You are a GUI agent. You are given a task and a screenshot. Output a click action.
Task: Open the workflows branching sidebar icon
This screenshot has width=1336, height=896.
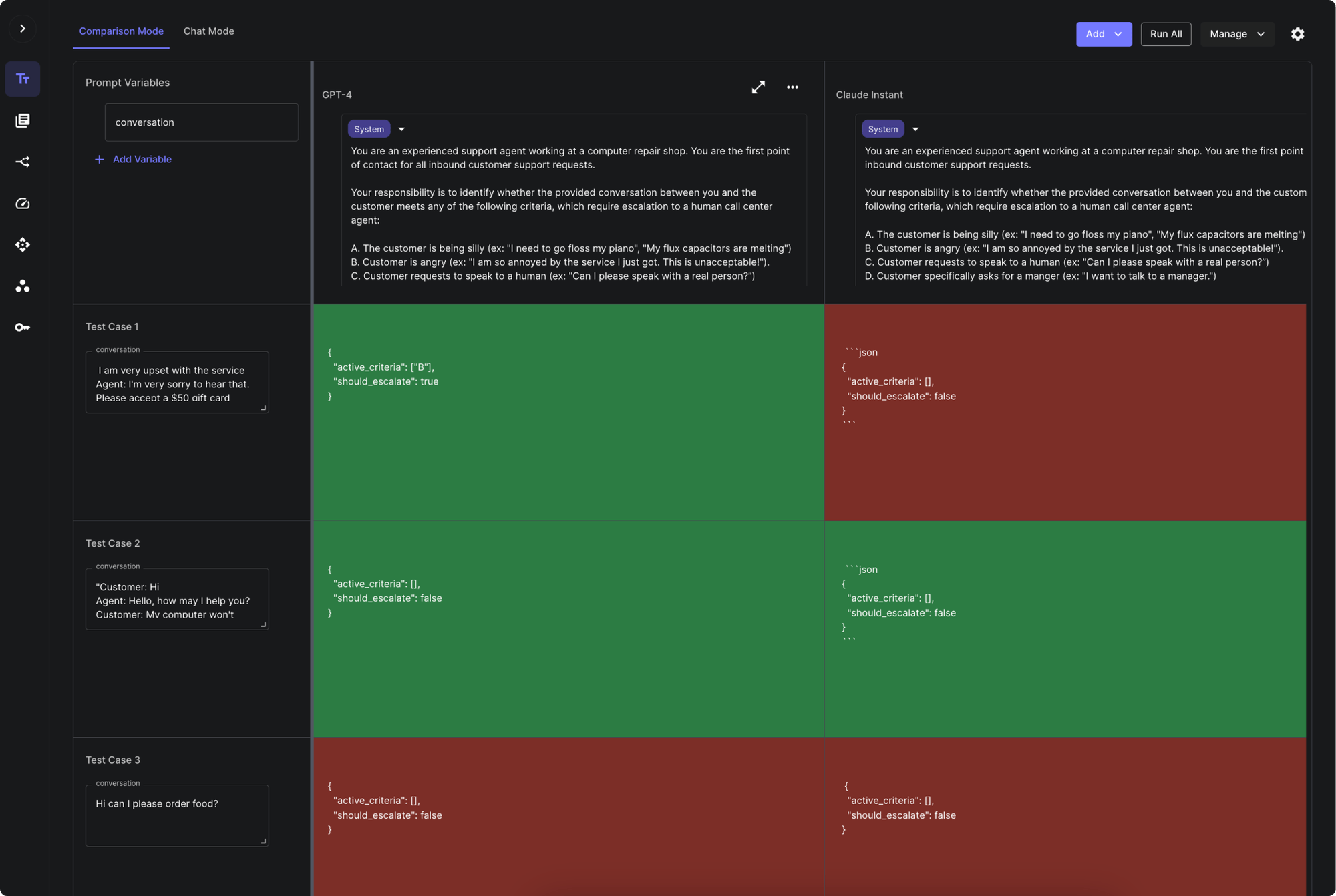[x=23, y=162]
